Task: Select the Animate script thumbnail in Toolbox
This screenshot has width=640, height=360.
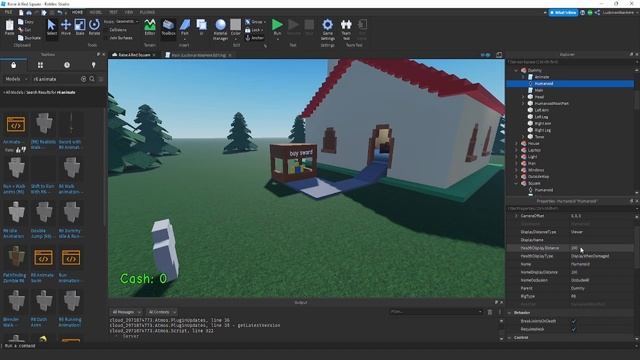Action: click(x=16, y=124)
